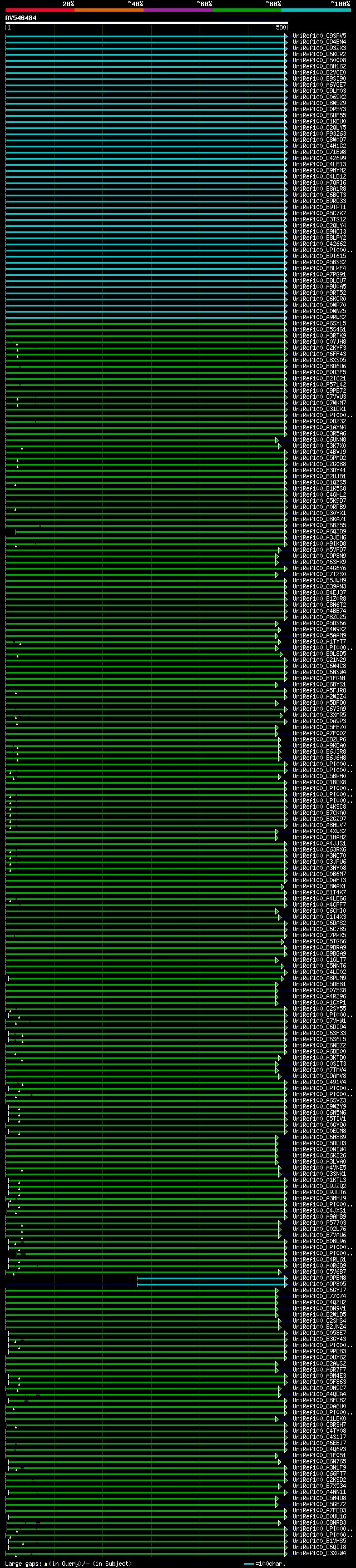Select the UniRef100_B2VQE0 label
356x1568 pixels.
[319, 72]
